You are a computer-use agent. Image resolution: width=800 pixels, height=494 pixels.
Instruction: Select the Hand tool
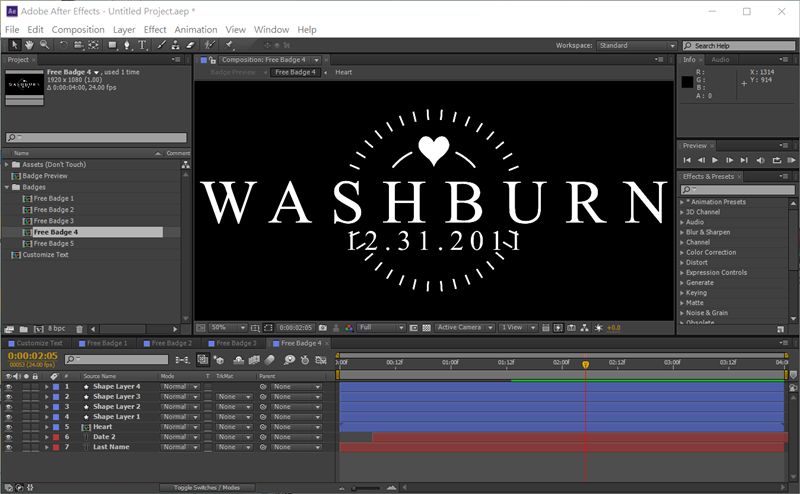(x=30, y=45)
